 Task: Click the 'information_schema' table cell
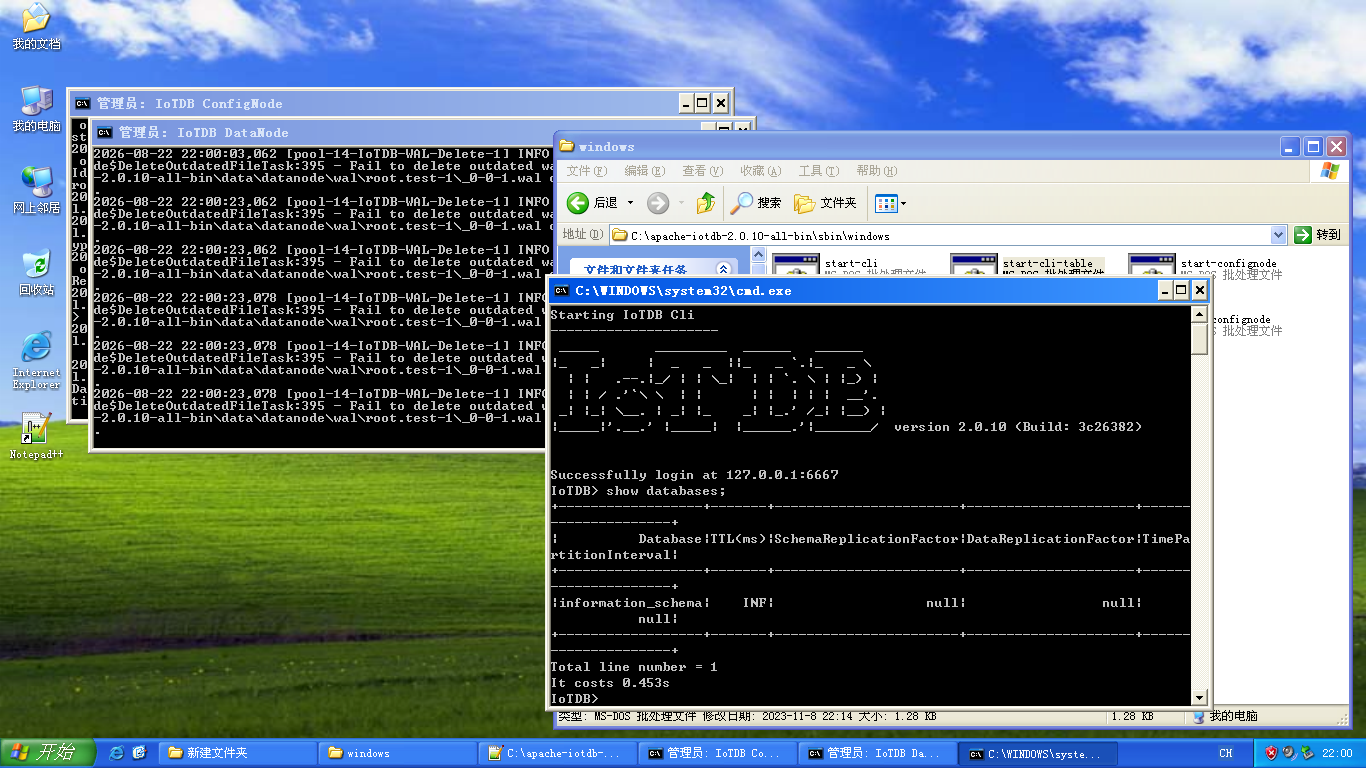pyautogui.click(x=630, y=603)
